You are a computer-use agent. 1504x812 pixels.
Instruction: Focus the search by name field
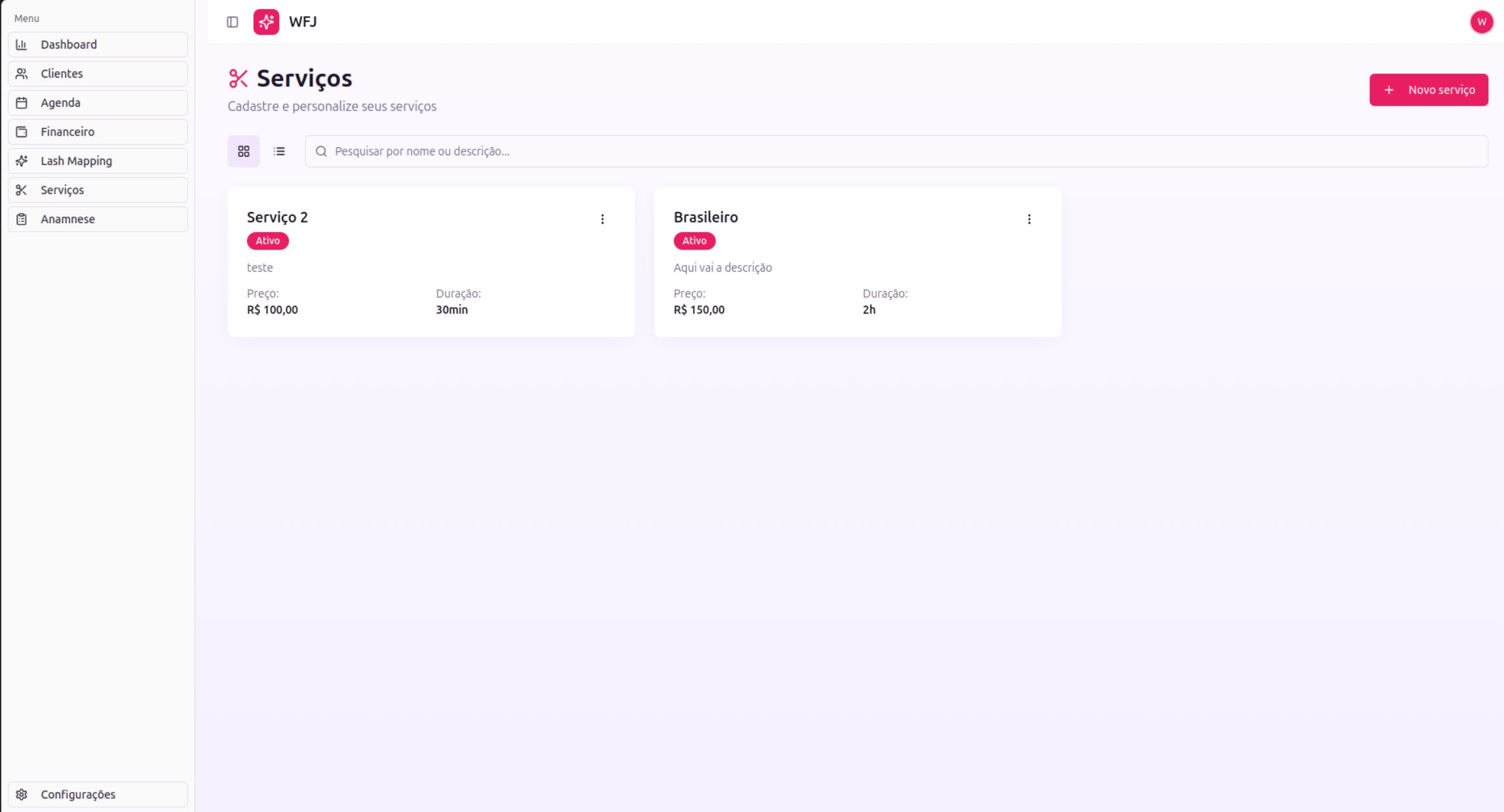tap(896, 151)
